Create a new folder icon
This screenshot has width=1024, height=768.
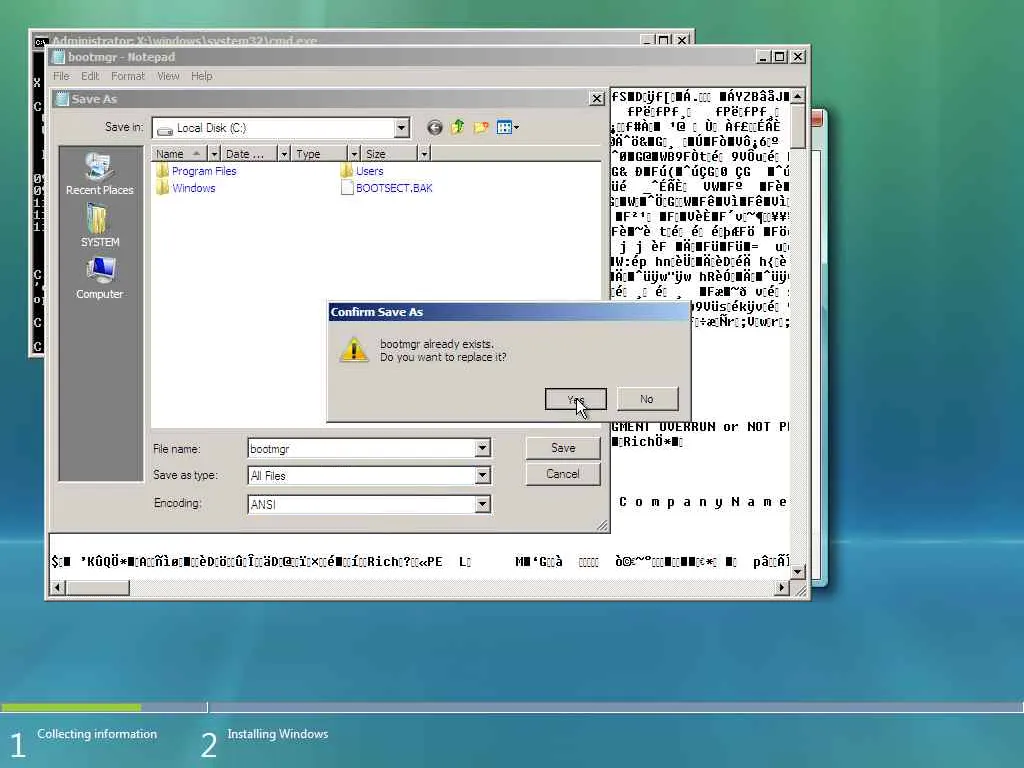481,127
